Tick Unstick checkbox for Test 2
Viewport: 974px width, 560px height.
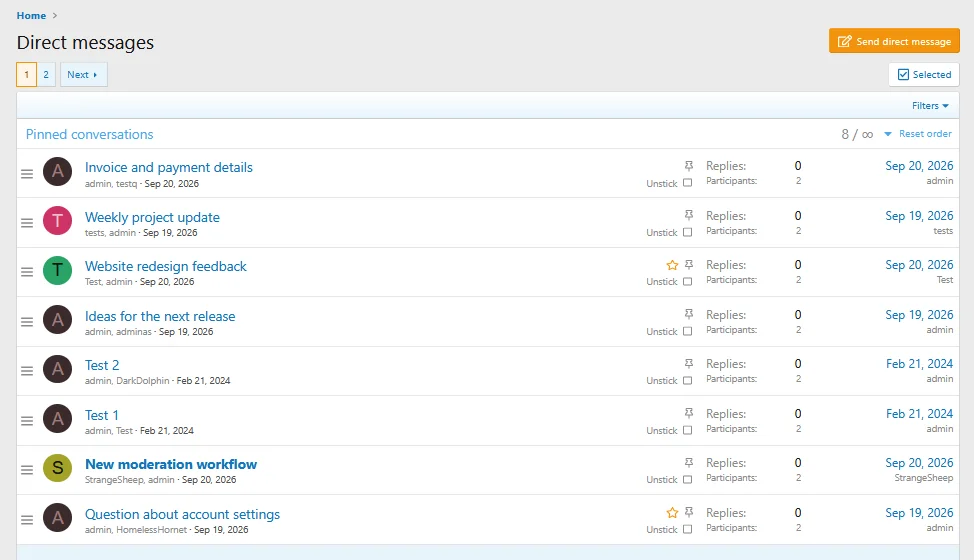point(688,380)
